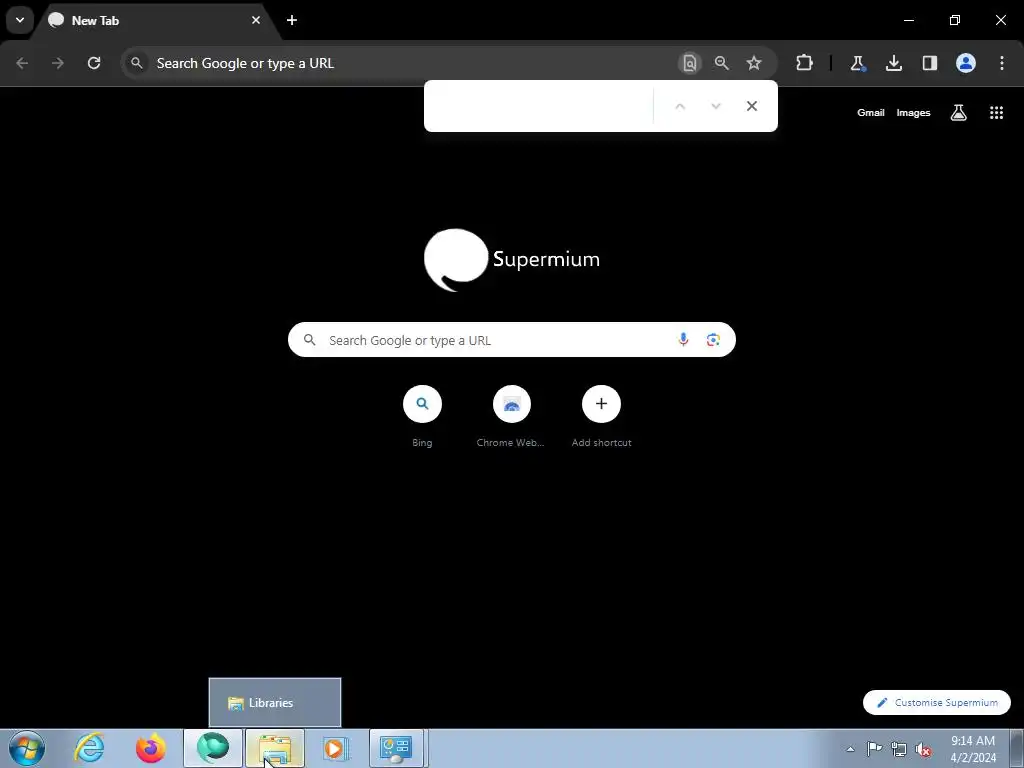The width and height of the screenshot is (1024, 768).
Task: Open Search Labs flask on page
Action: [x=959, y=113]
